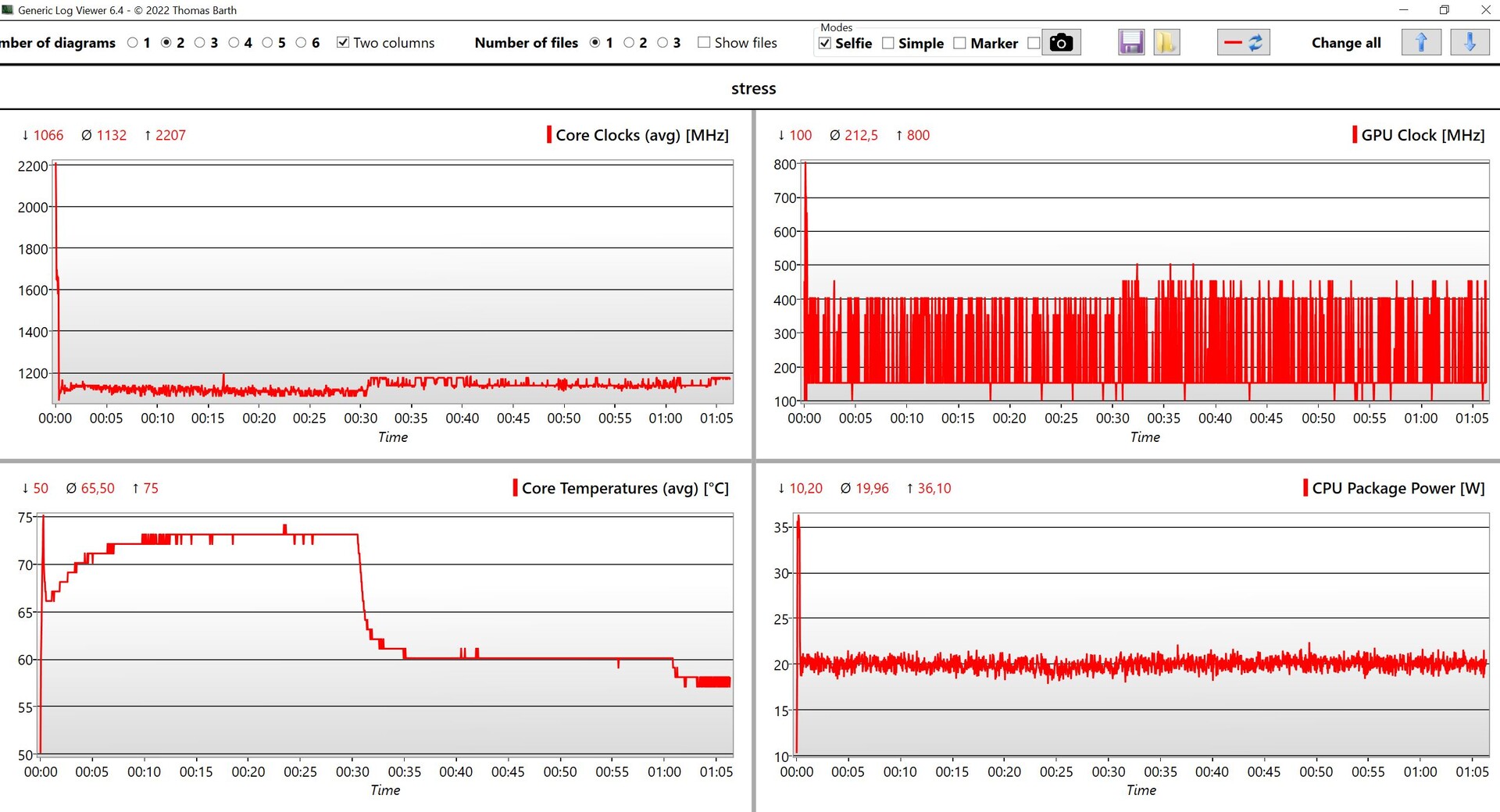Screen dimensions: 1500x812
Task: Click the Change all down arrow
Action: 1469,43
